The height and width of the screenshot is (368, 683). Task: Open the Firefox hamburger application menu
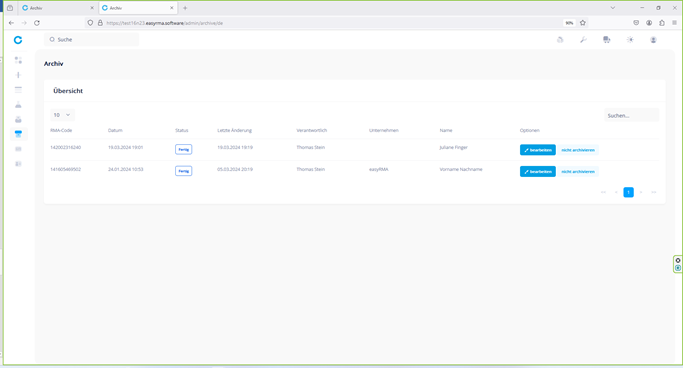tap(674, 23)
